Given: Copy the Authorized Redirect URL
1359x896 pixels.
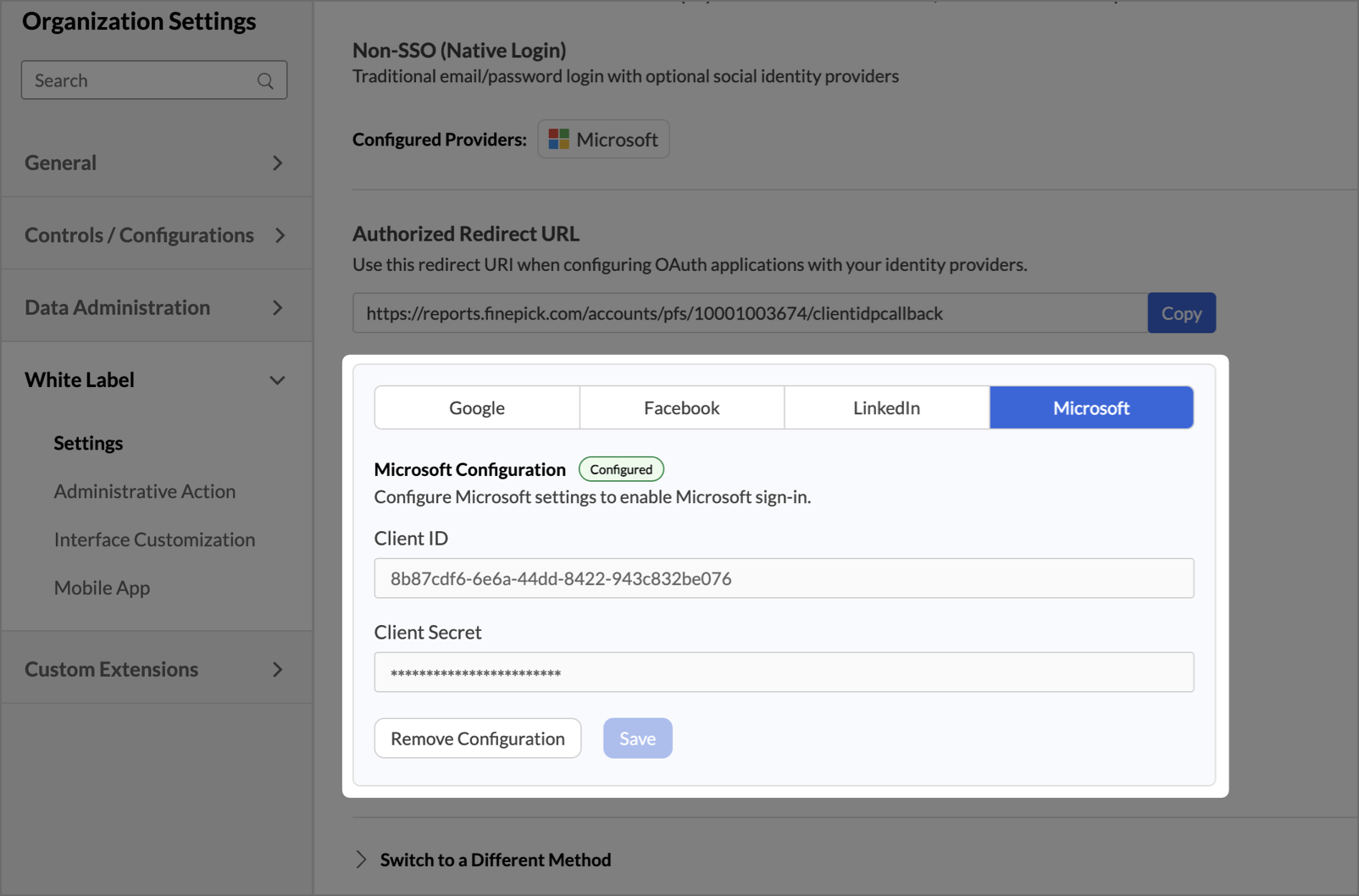Looking at the screenshot, I should pyautogui.click(x=1181, y=312).
